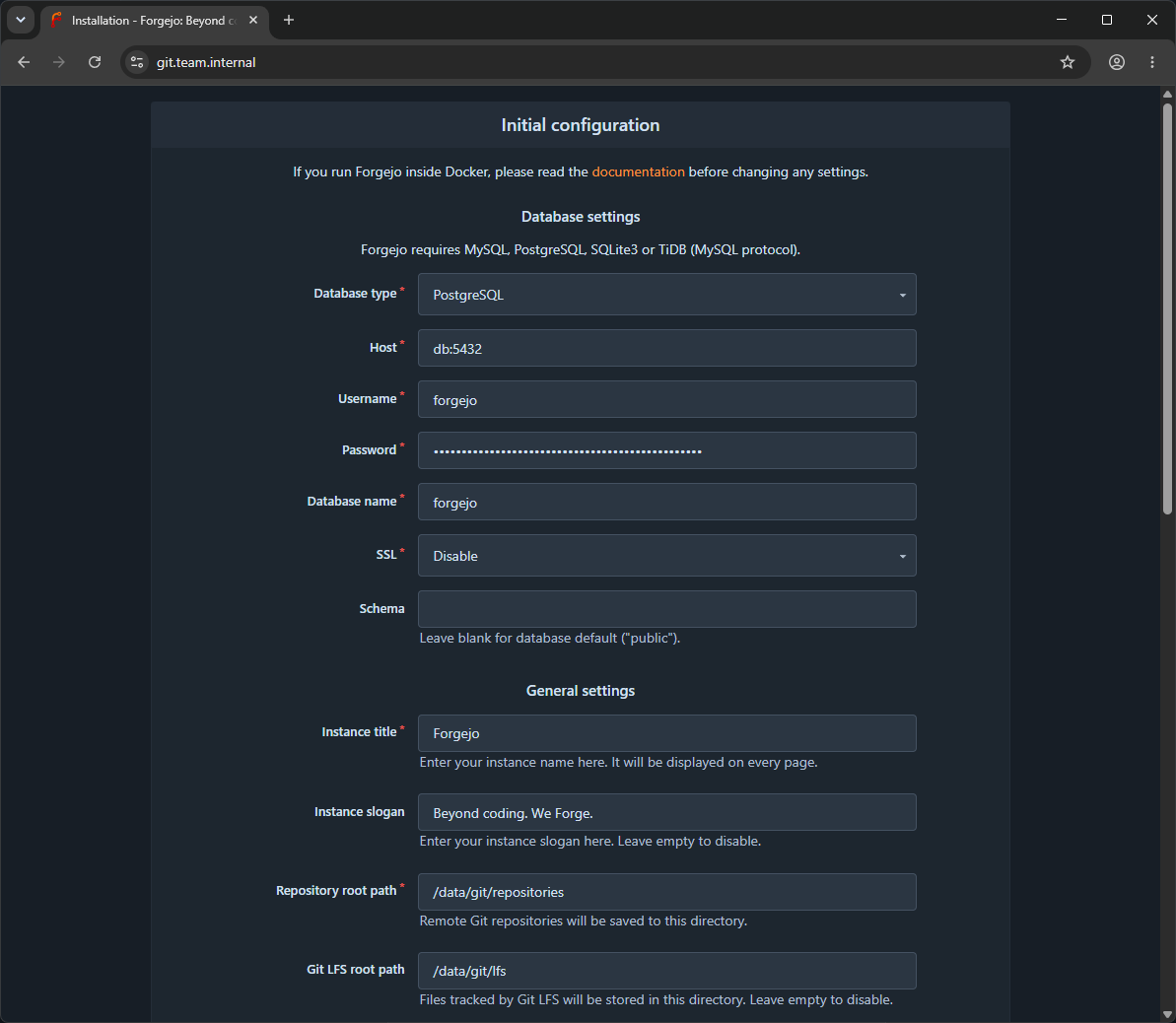The height and width of the screenshot is (1023, 1176).
Task: Minimize the browser window
Action: [x=1062, y=20]
